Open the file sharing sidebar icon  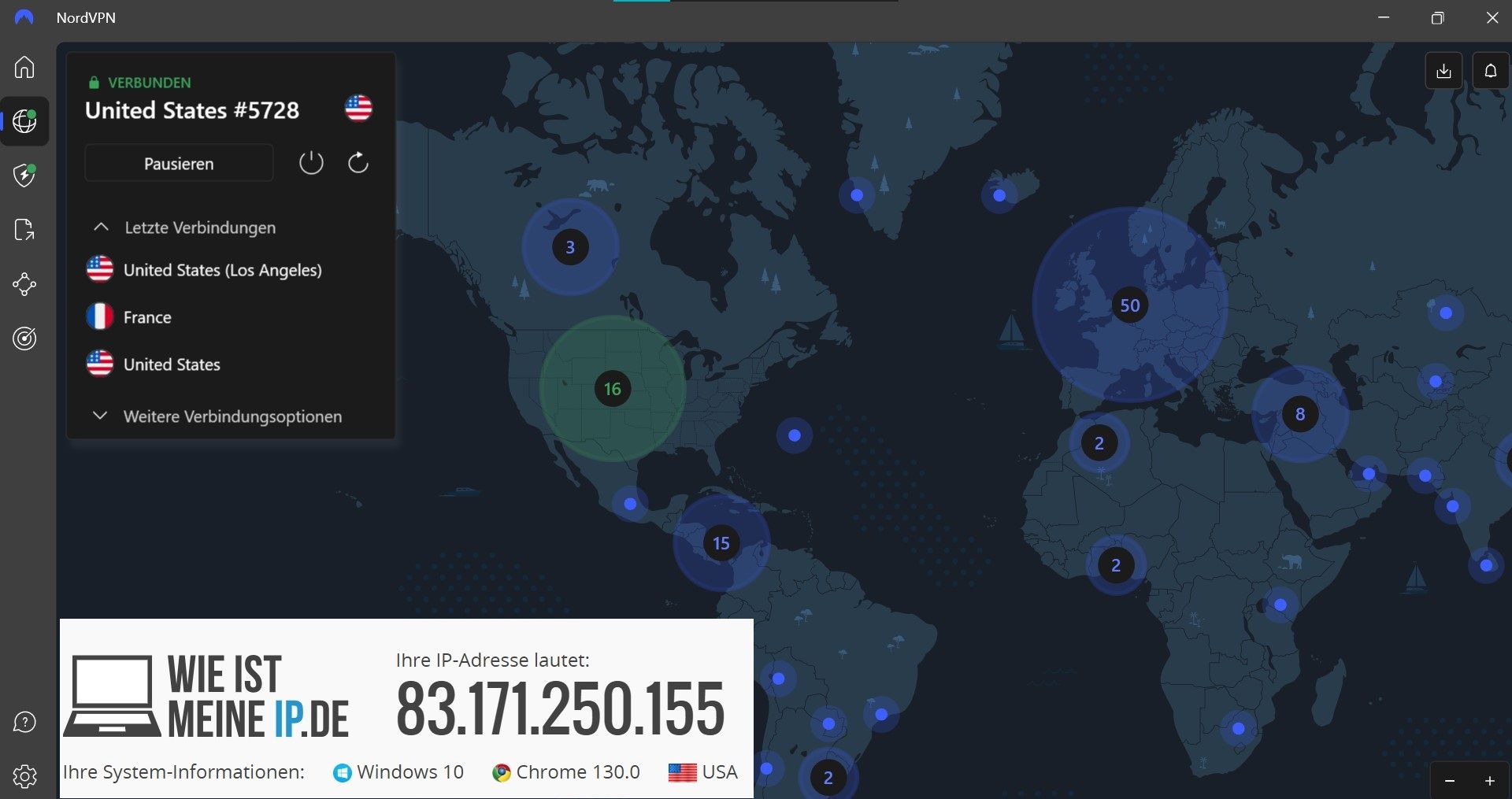coord(24,230)
